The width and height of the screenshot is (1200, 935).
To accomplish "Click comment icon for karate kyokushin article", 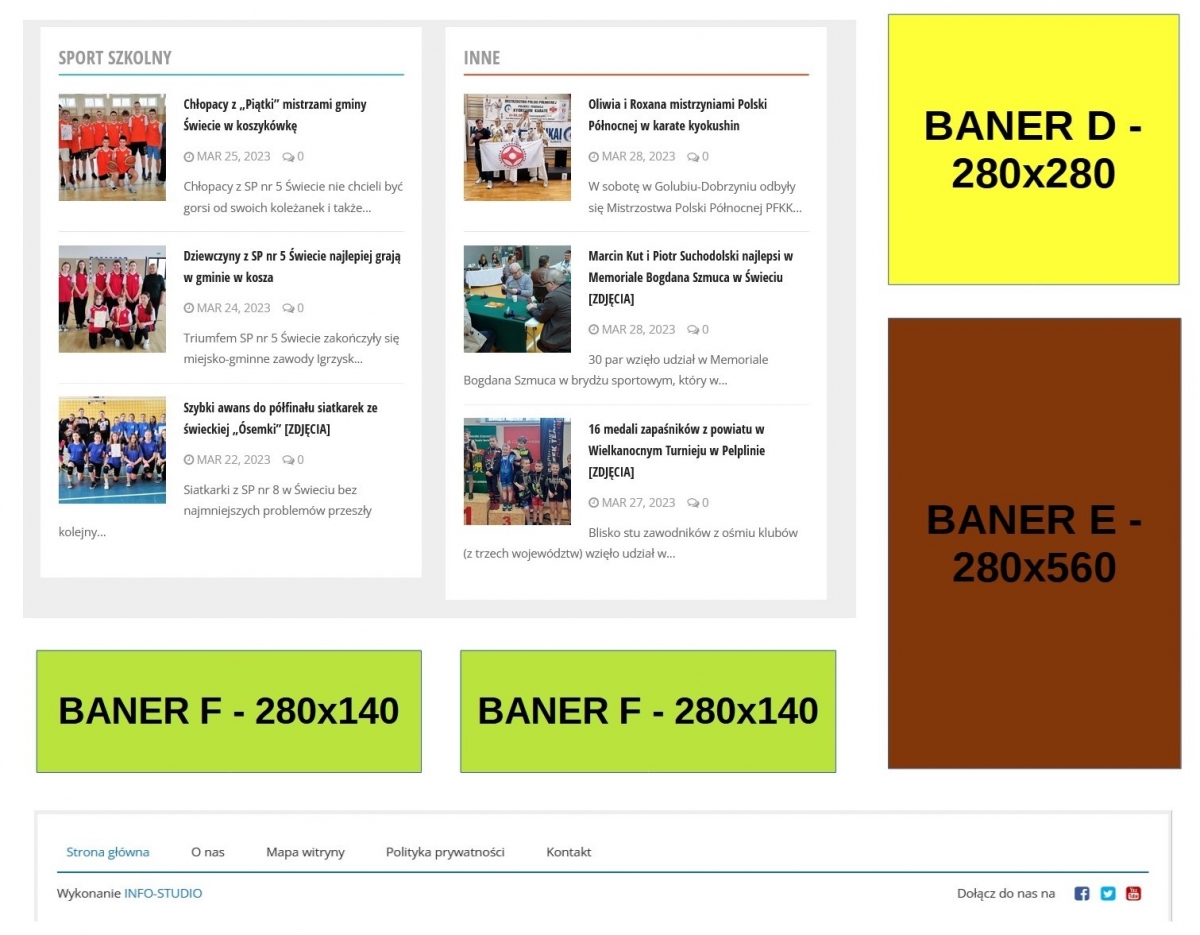I will coord(693,157).
